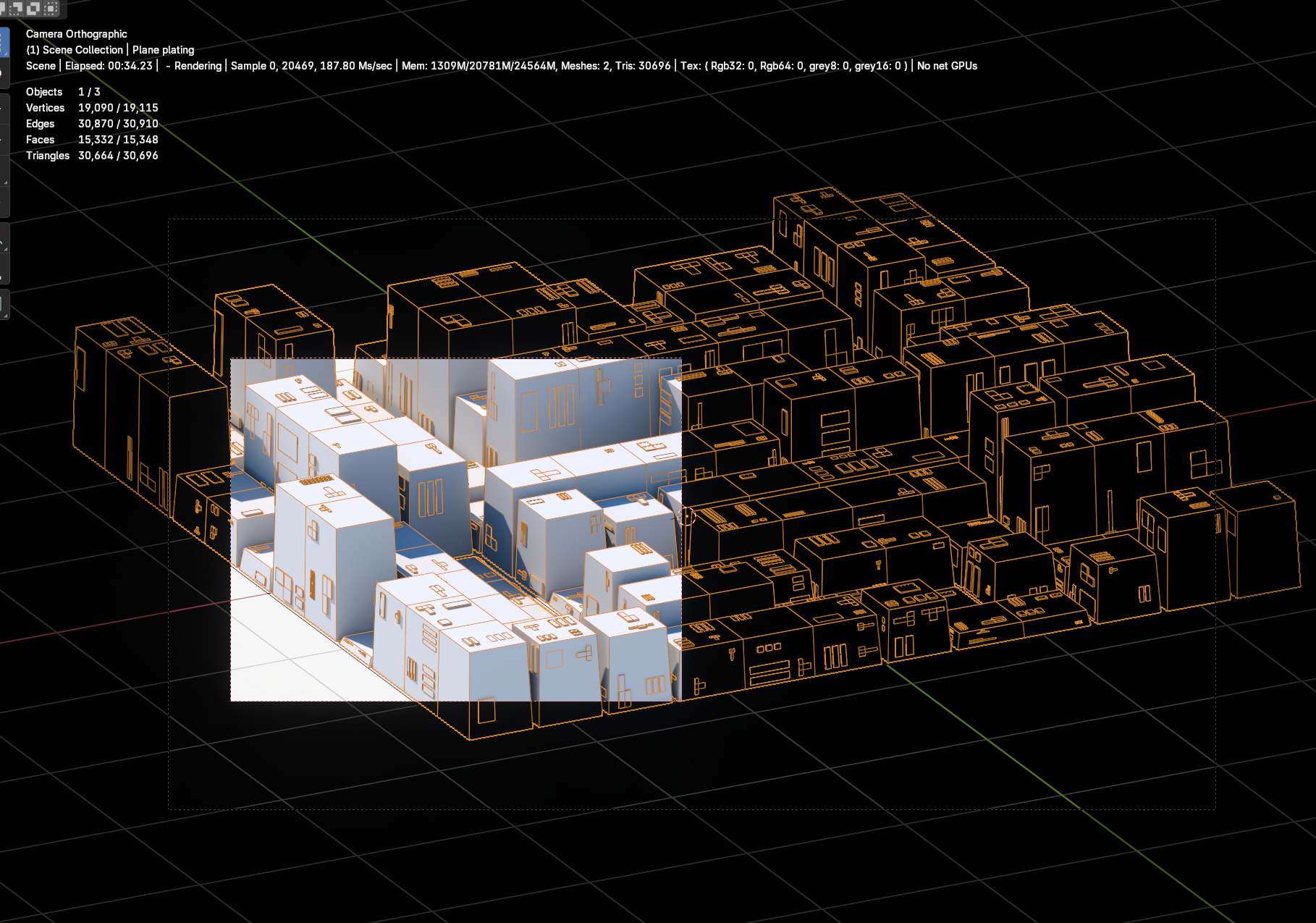Click the 'Tex:' texture counts readout

click(793, 66)
